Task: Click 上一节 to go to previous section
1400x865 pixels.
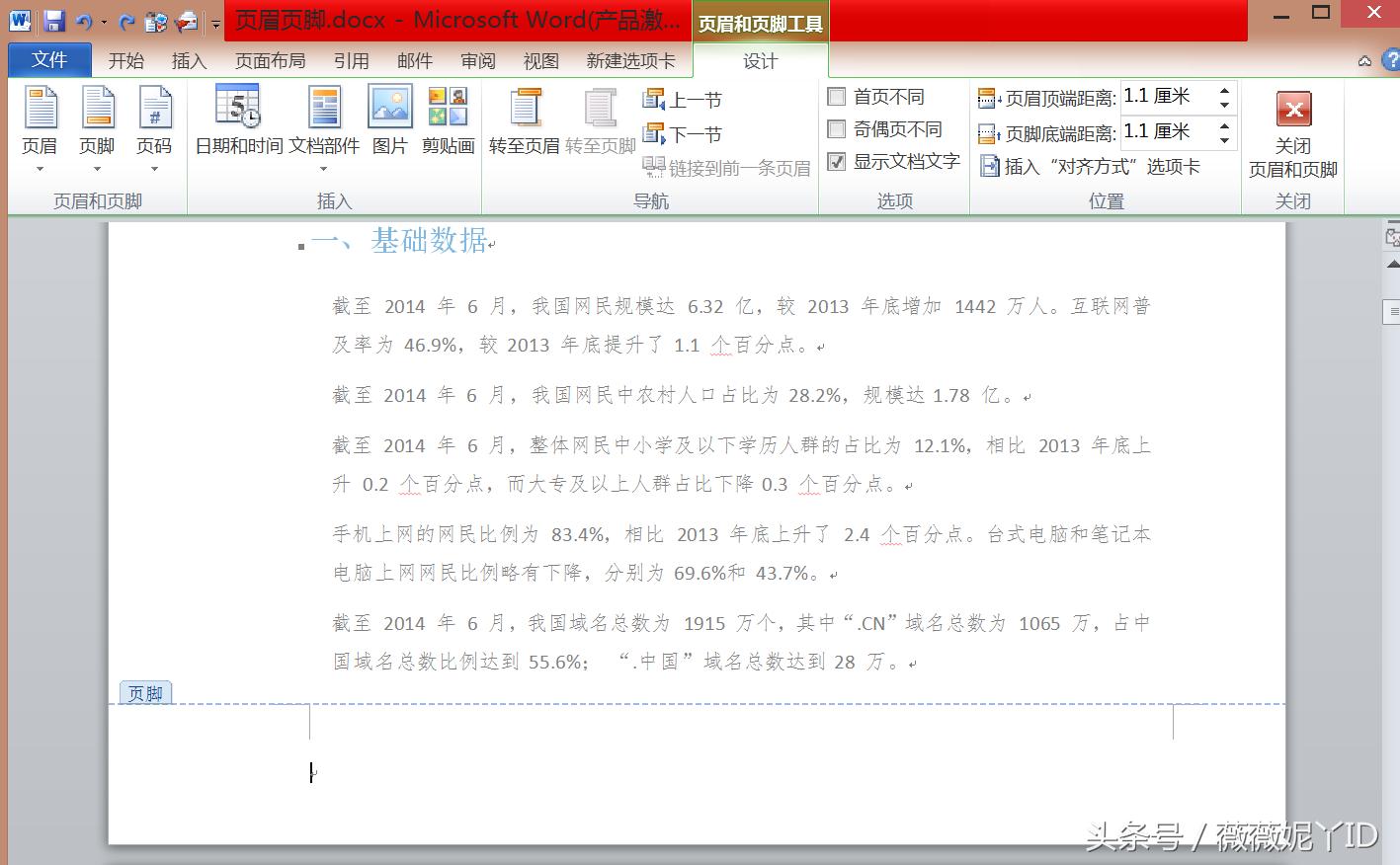Action: [x=683, y=99]
